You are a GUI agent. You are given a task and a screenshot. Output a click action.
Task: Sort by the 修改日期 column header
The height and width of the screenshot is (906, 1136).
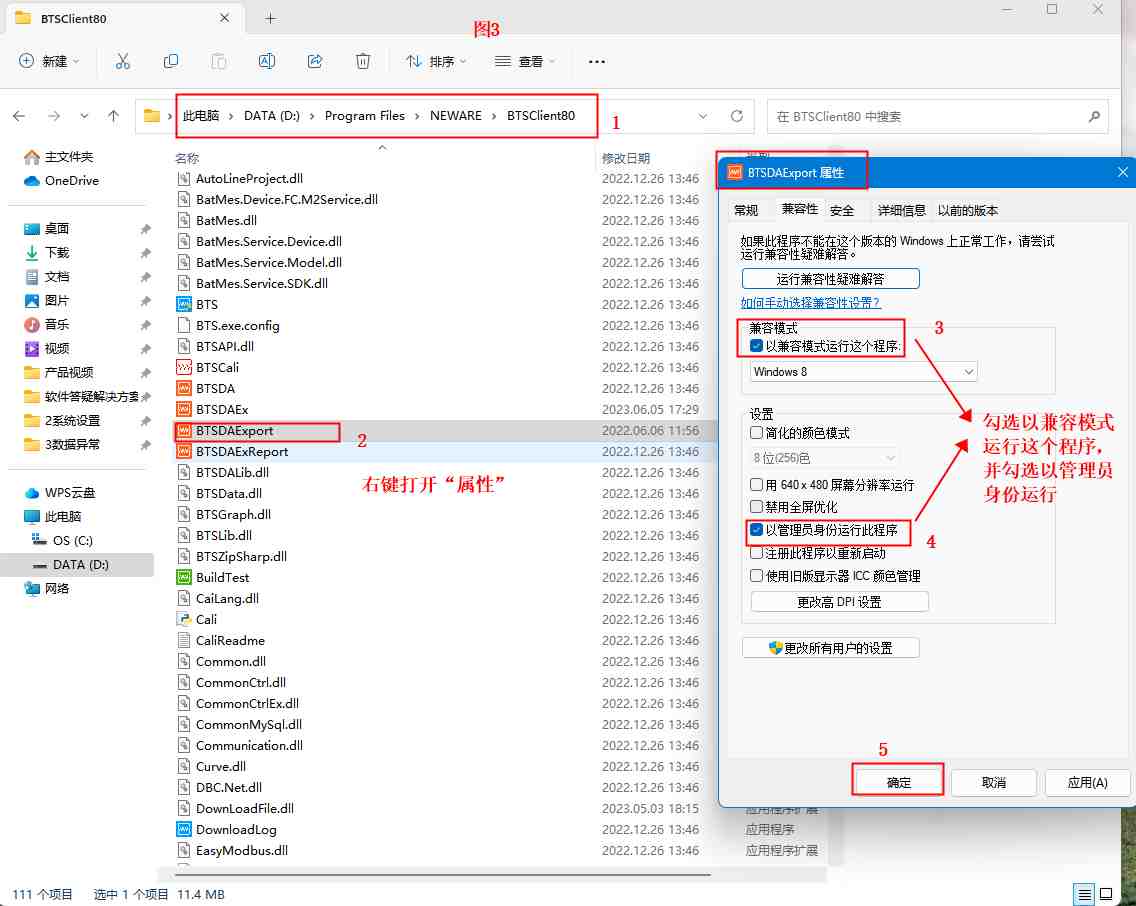tap(626, 158)
